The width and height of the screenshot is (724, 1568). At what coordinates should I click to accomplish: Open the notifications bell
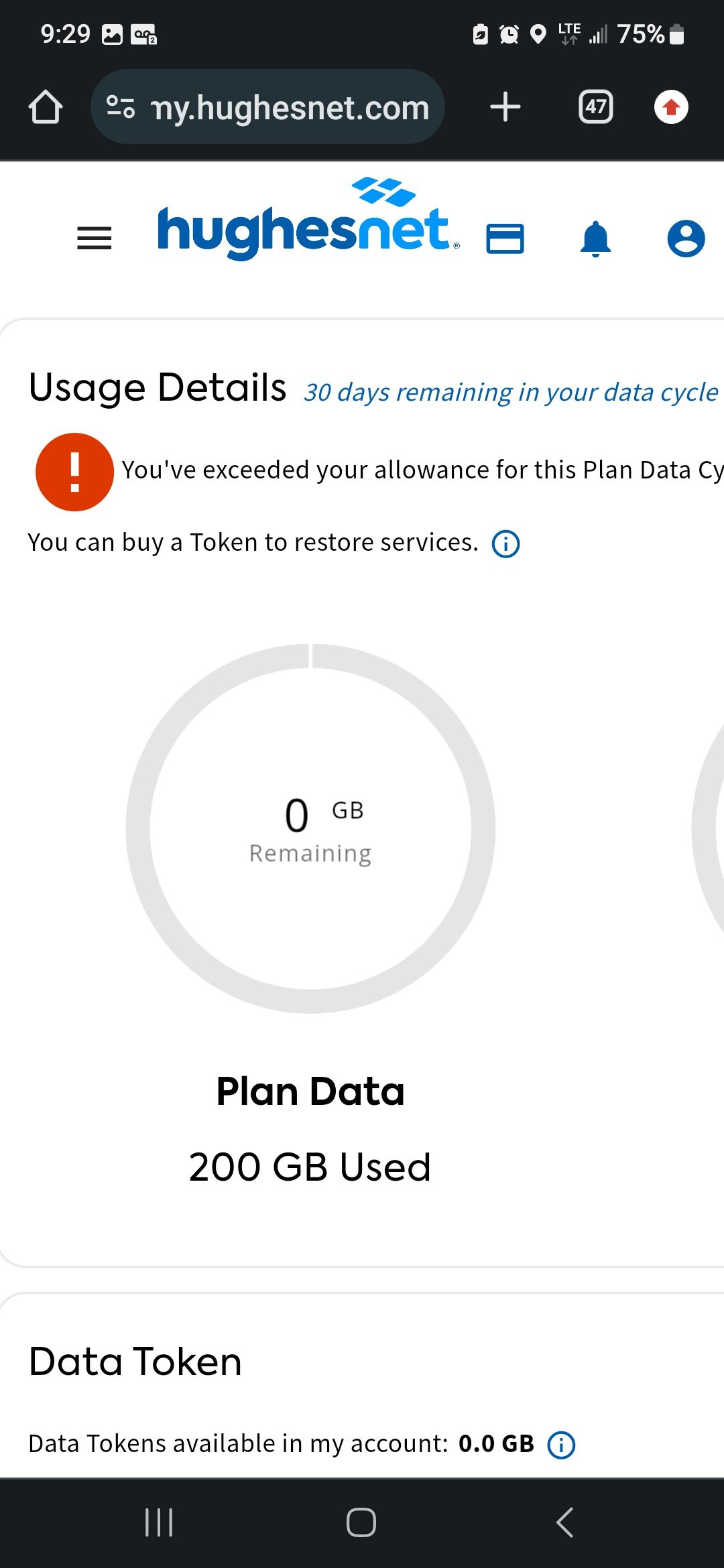click(595, 239)
